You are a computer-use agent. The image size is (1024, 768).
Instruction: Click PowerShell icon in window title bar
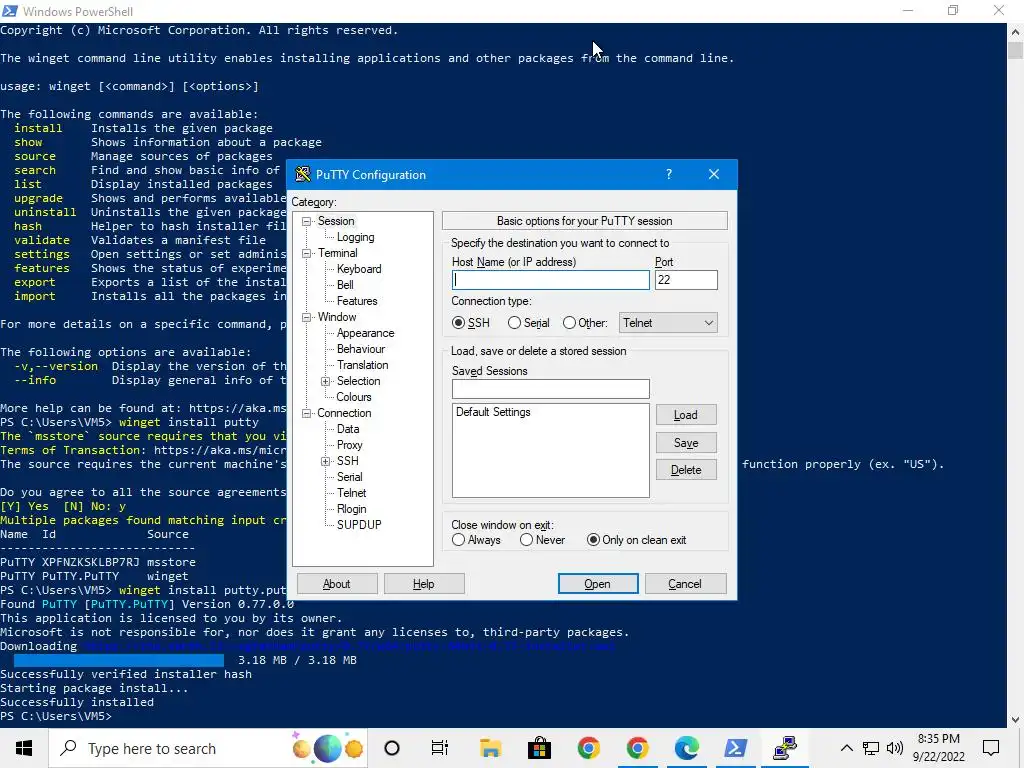10,11
